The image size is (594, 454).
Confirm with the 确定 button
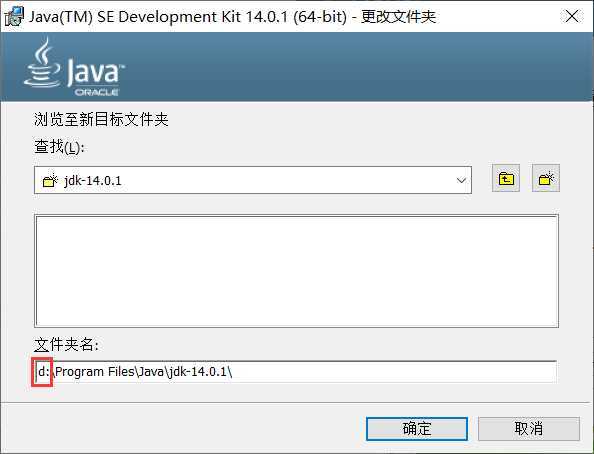coord(417,429)
